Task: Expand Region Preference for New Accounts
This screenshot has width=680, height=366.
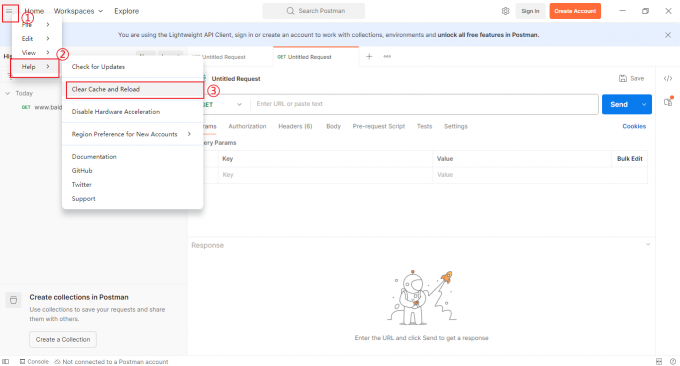Action: pos(132,134)
